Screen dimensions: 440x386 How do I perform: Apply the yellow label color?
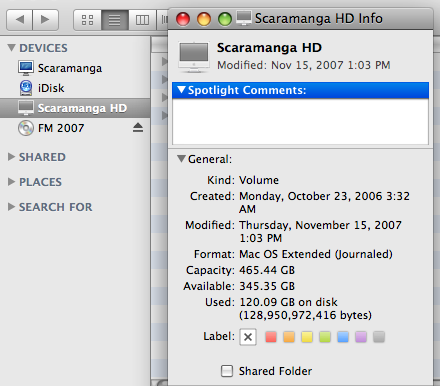point(307,337)
